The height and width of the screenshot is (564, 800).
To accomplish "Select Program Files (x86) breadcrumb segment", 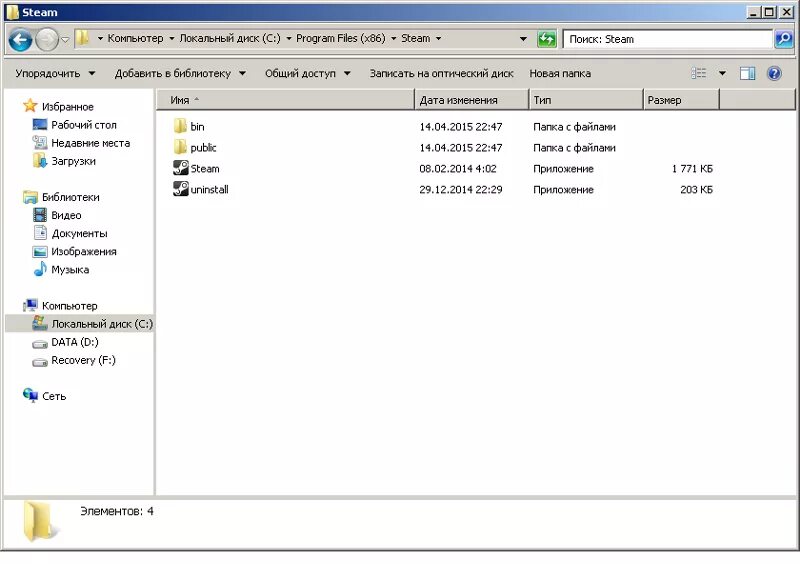I will tap(340, 38).
